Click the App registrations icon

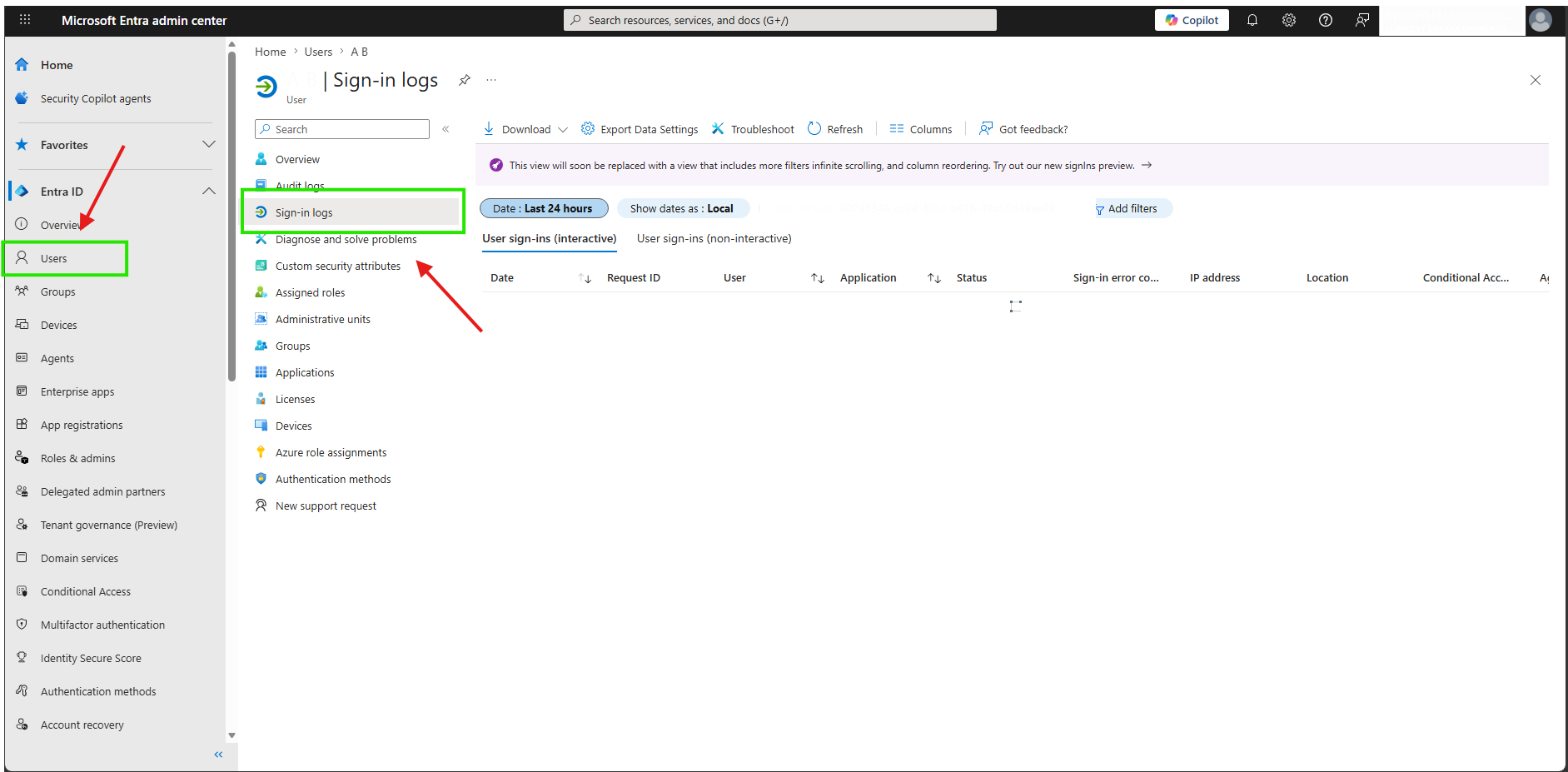pyautogui.click(x=22, y=425)
